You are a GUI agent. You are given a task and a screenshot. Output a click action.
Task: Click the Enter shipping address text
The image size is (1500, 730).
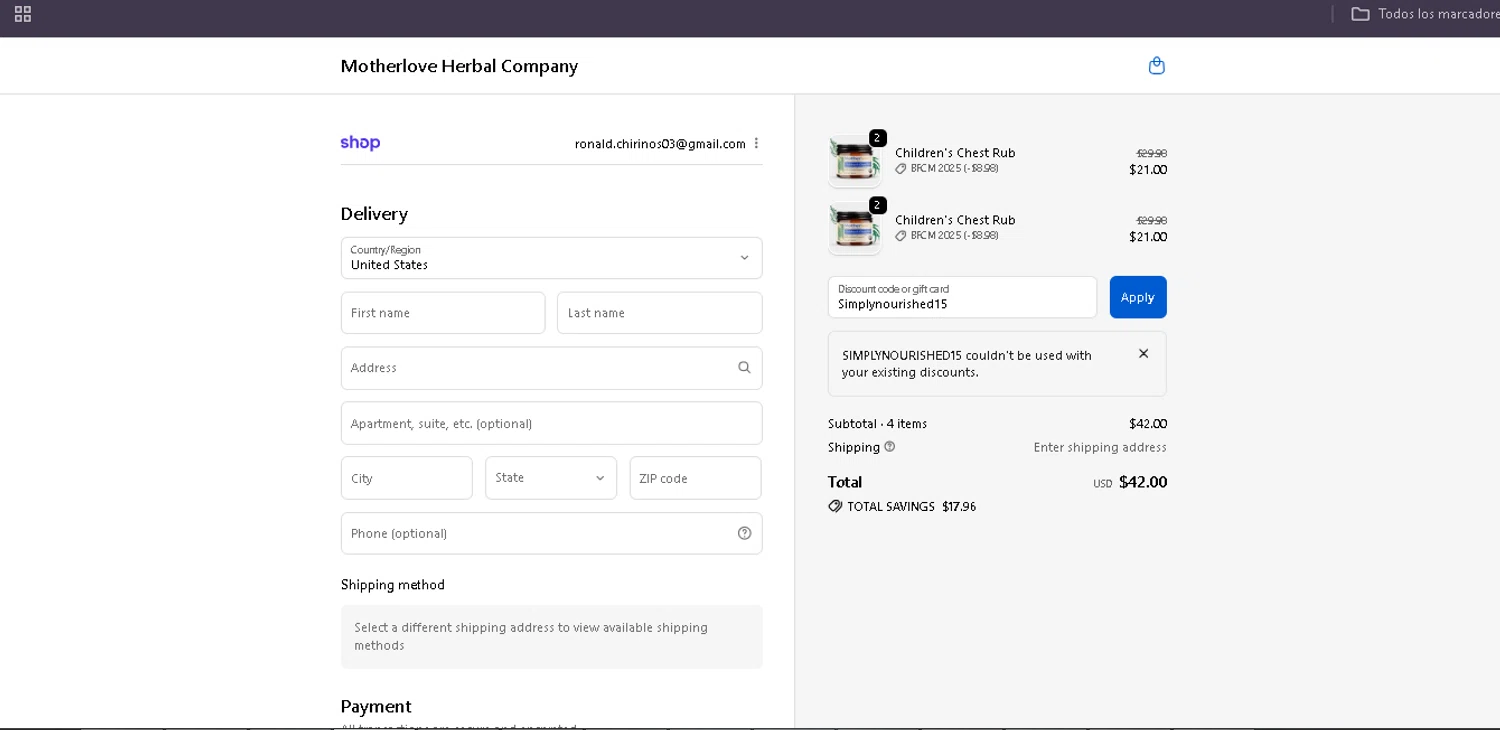(1100, 447)
